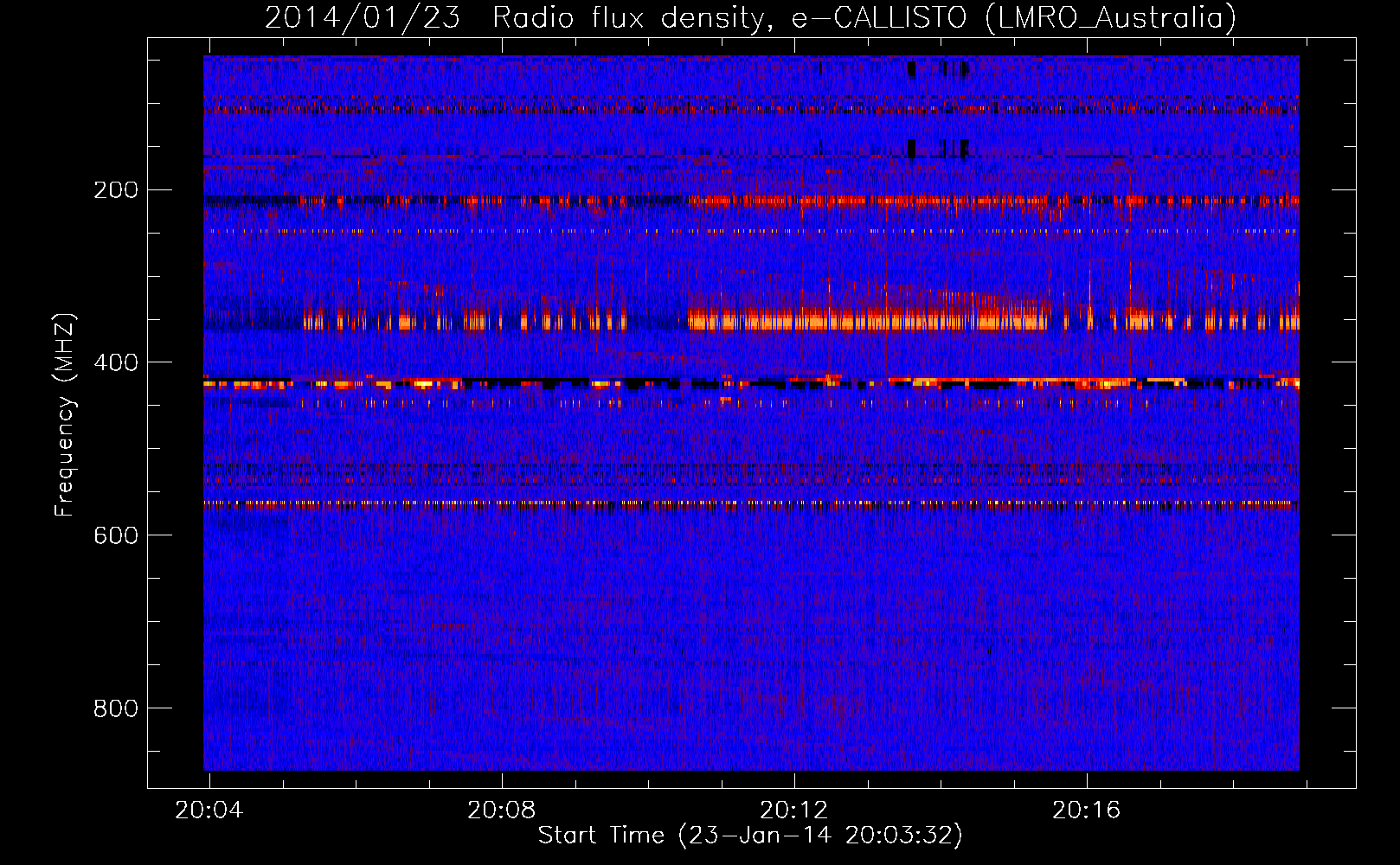Click the plot title 'Radio flux density, e-CALLISTO'
Screen dimensions: 1400x865
coord(729,17)
